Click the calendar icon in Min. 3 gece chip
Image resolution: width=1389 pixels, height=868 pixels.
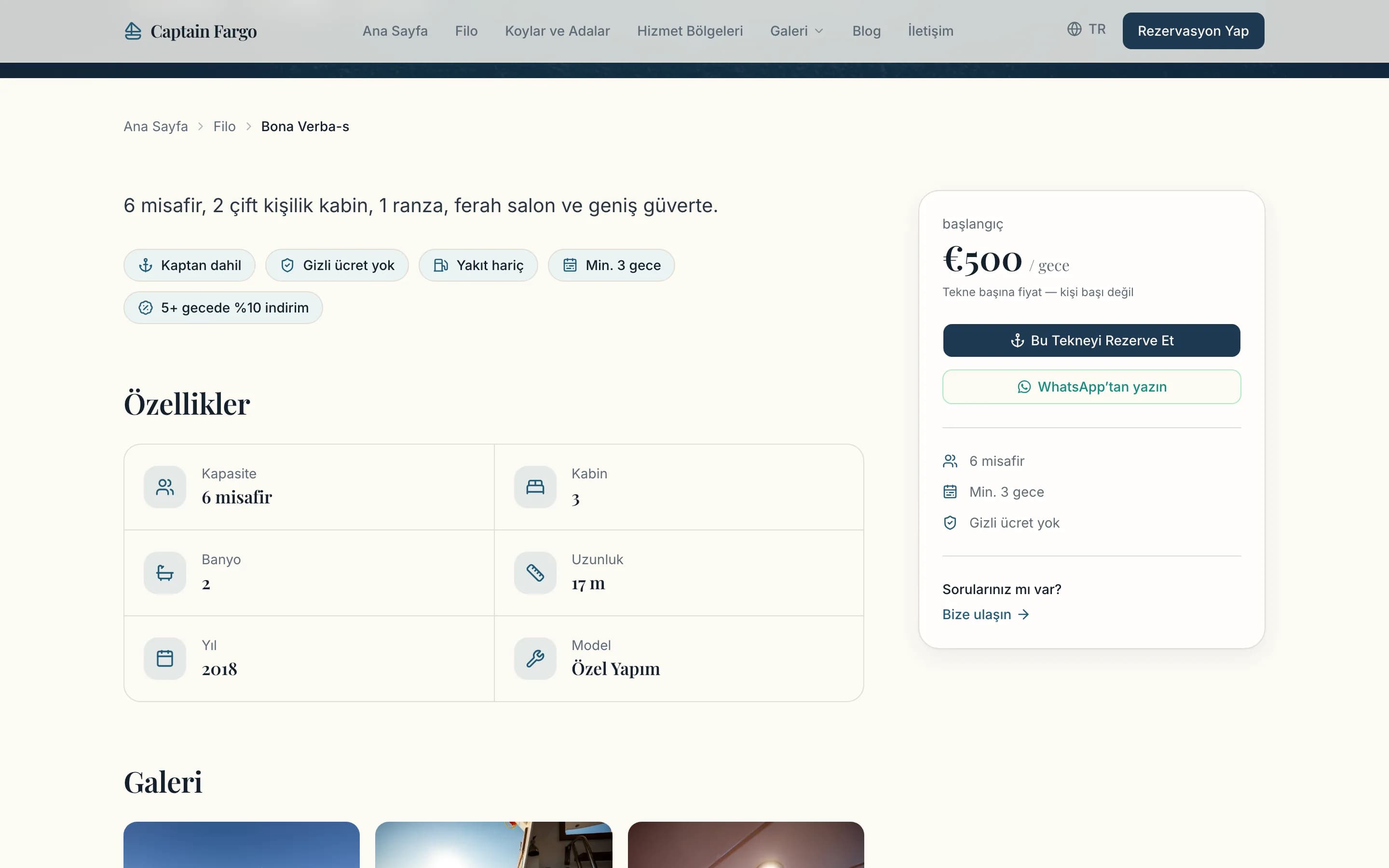570,265
